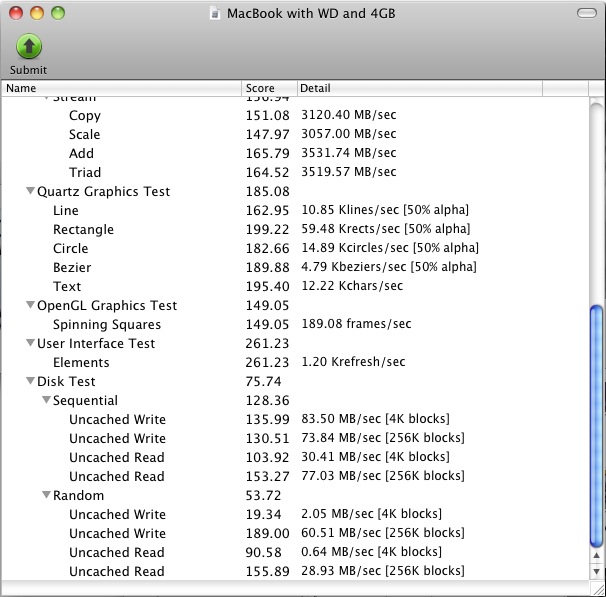This screenshot has width=606, height=597.
Task: Click the 77.03 MB/sec [256K blocks] detail
Action: coord(383,476)
